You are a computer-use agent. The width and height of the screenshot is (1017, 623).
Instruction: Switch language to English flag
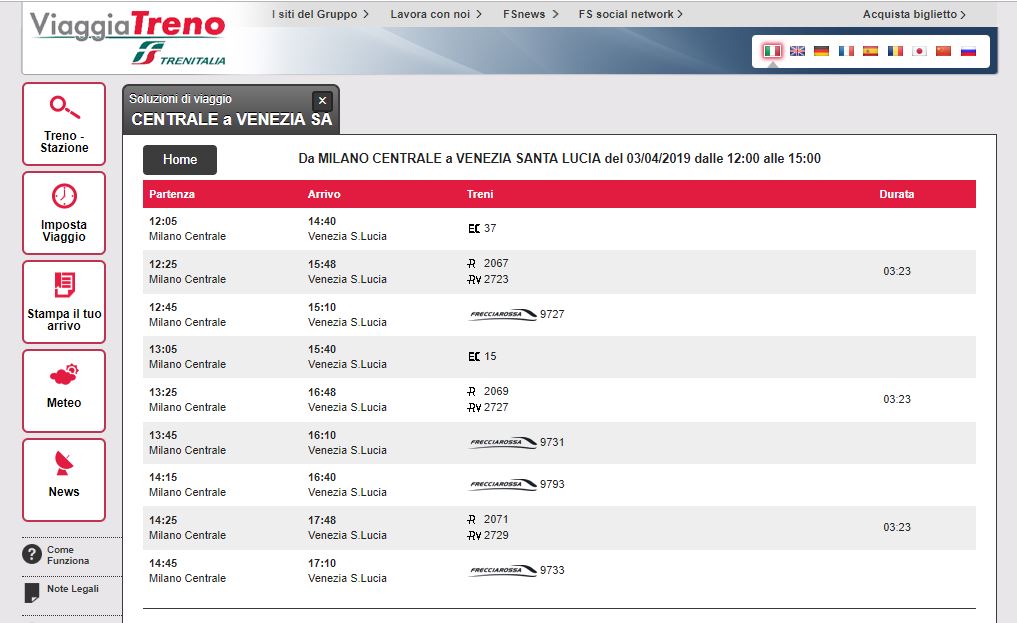tap(797, 51)
